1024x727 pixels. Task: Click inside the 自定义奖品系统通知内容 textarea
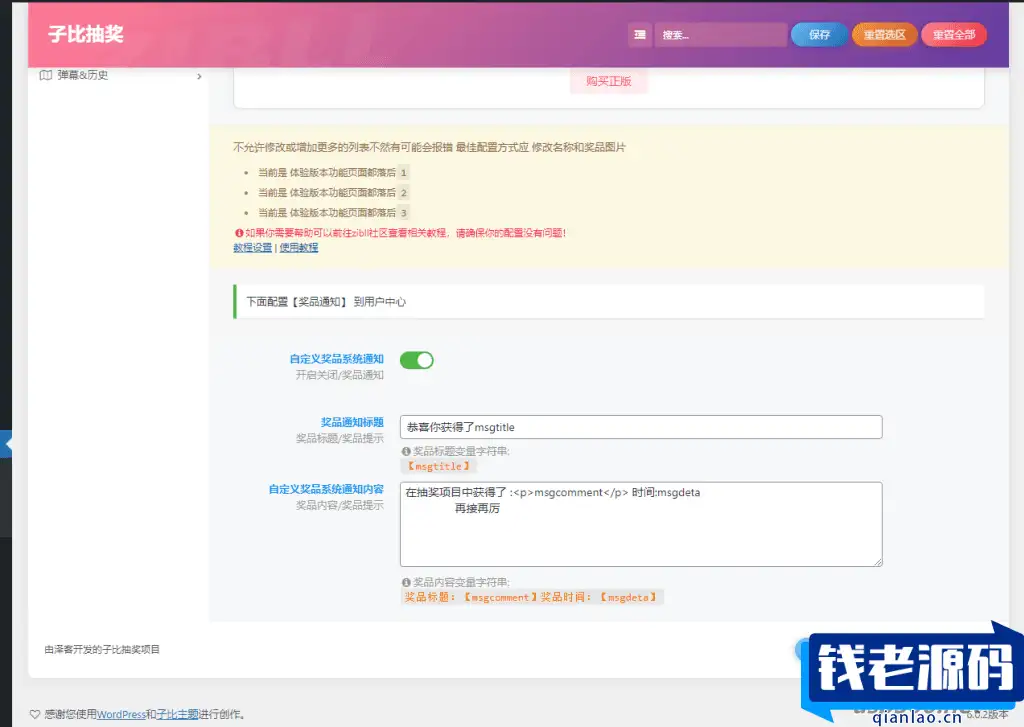click(641, 524)
